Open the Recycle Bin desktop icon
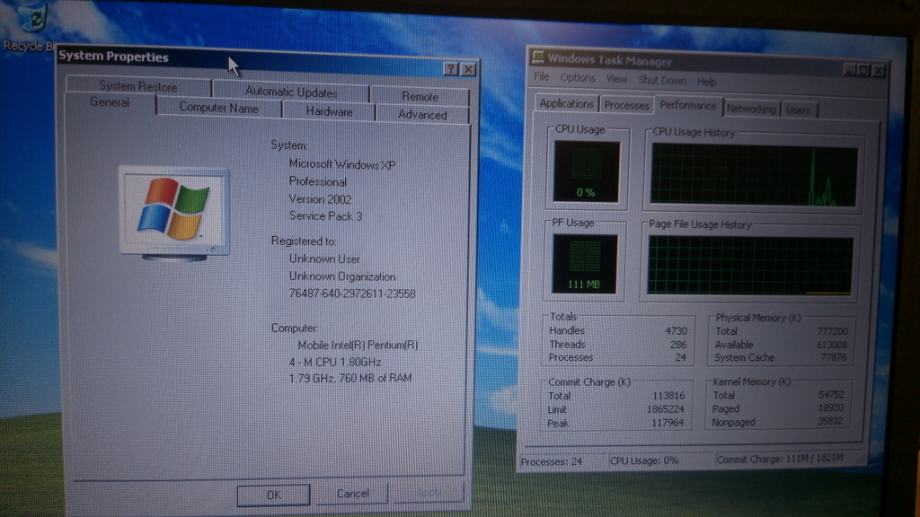 (x=32, y=26)
